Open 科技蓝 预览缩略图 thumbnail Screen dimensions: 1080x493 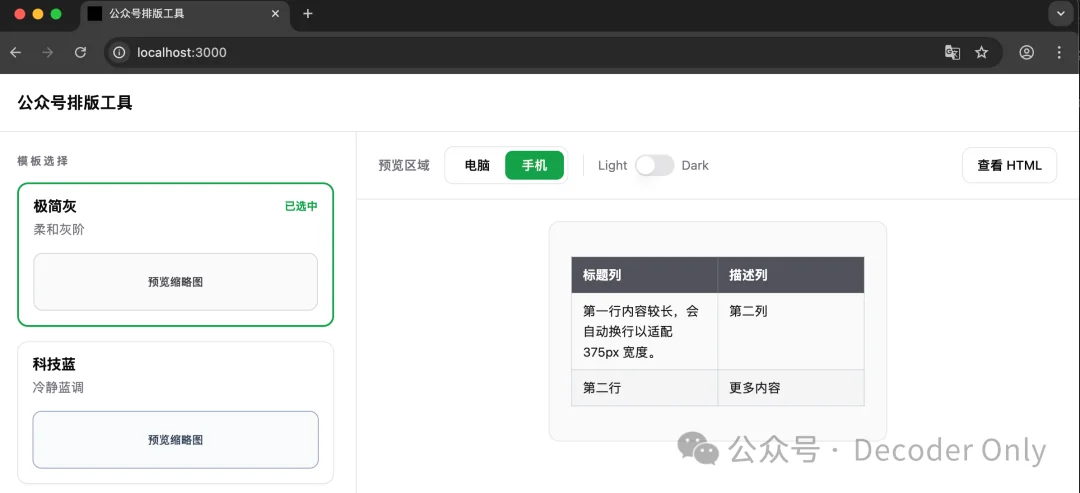pyautogui.click(x=176, y=440)
